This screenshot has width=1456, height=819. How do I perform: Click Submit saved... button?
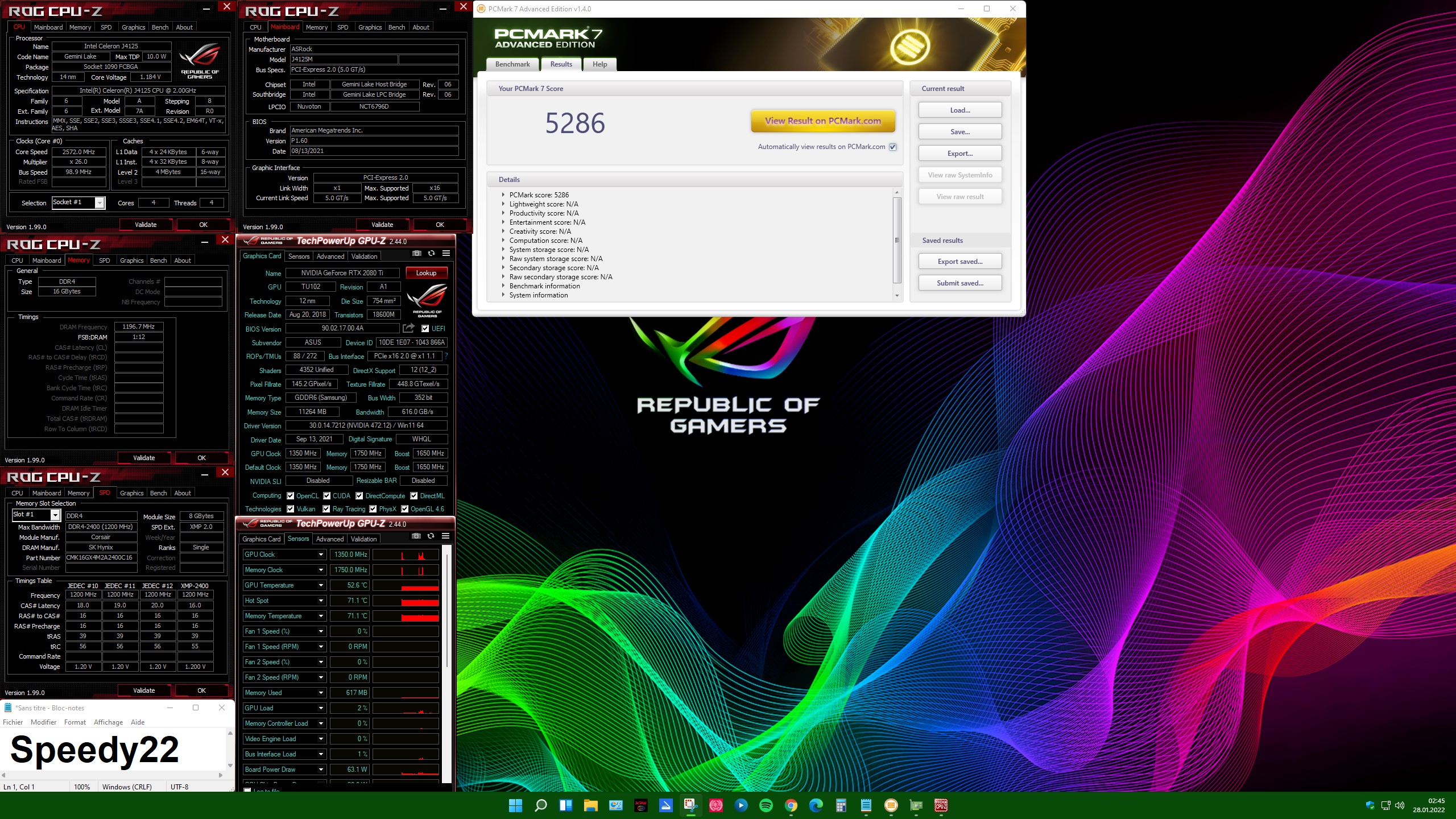[960, 283]
